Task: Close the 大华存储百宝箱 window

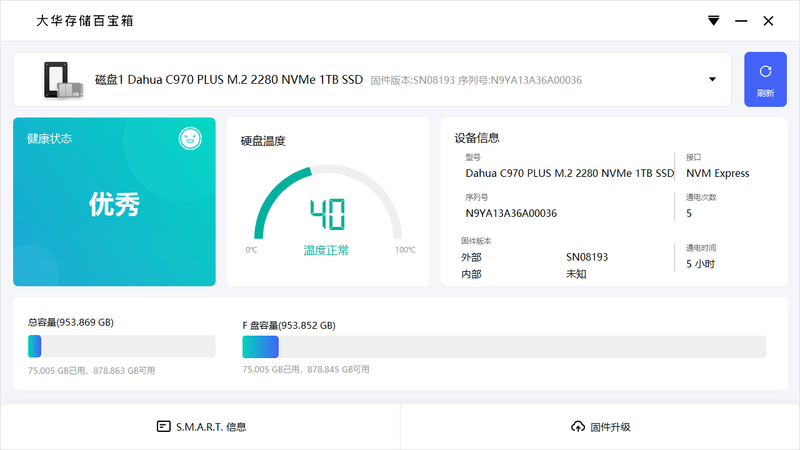Action: [768, 21]
